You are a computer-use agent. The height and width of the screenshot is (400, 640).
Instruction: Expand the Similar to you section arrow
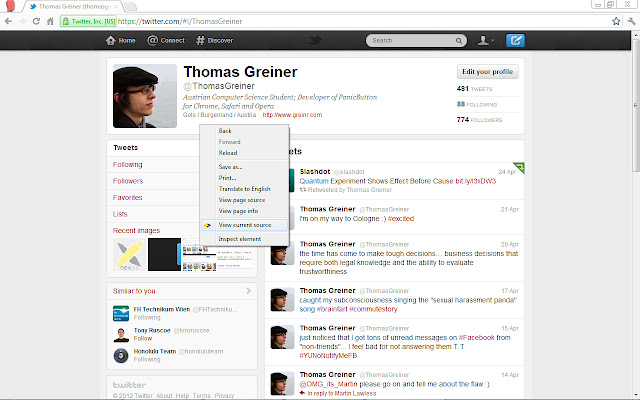point(248,291)
